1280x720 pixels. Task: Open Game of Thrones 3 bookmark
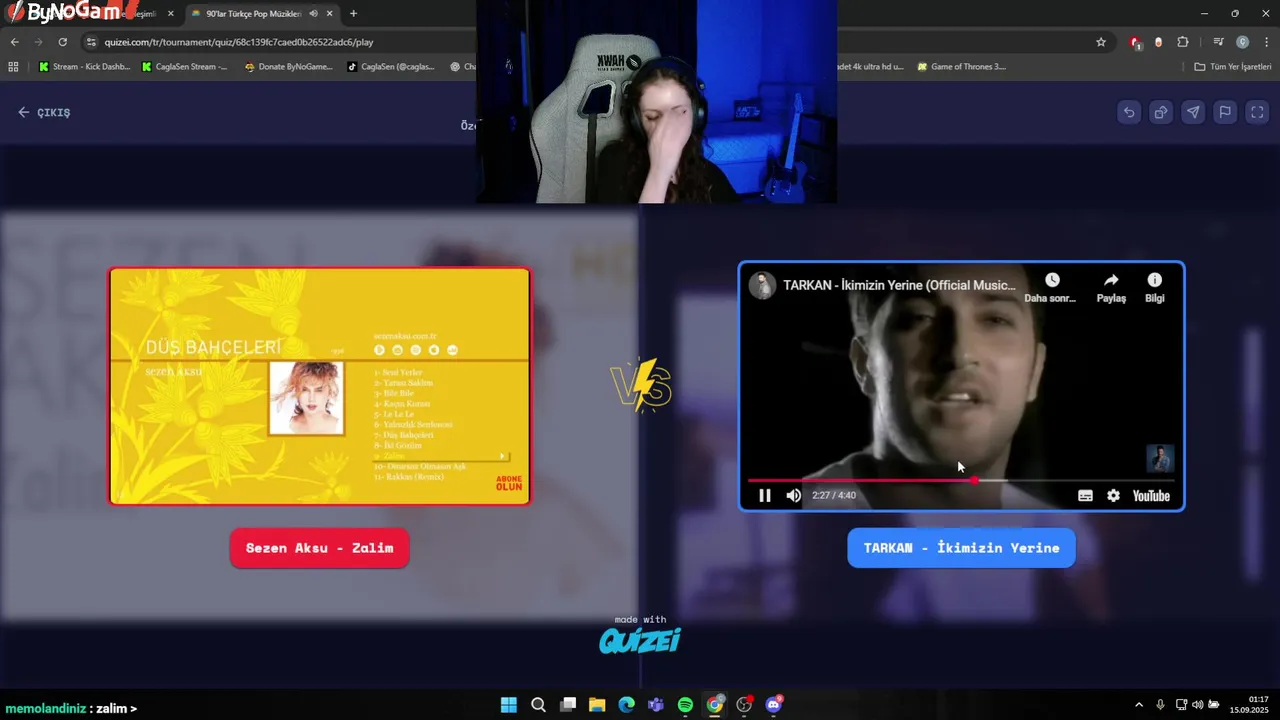click(x=962, y=67)
